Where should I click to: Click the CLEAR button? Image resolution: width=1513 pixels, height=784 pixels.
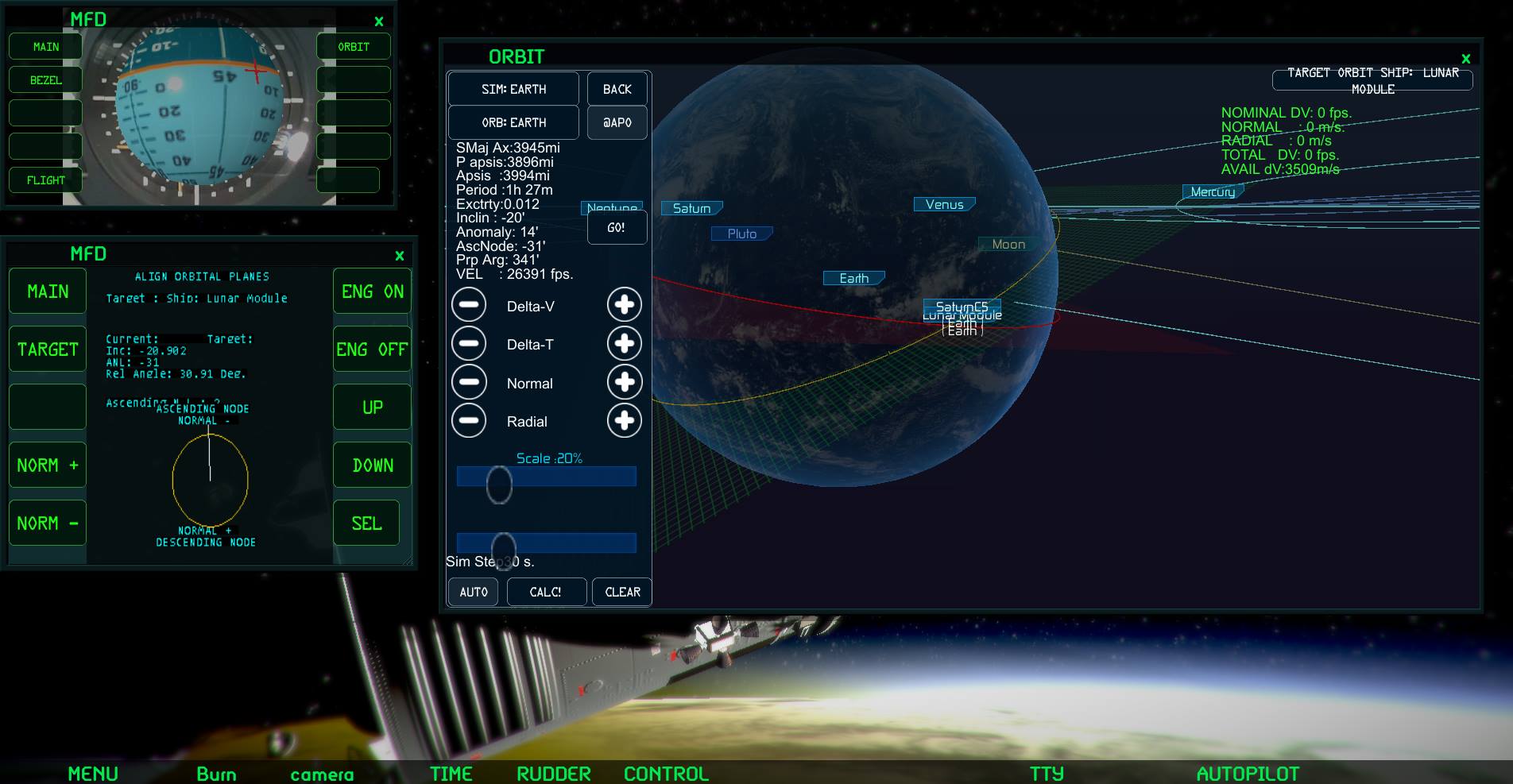[622, 592]
